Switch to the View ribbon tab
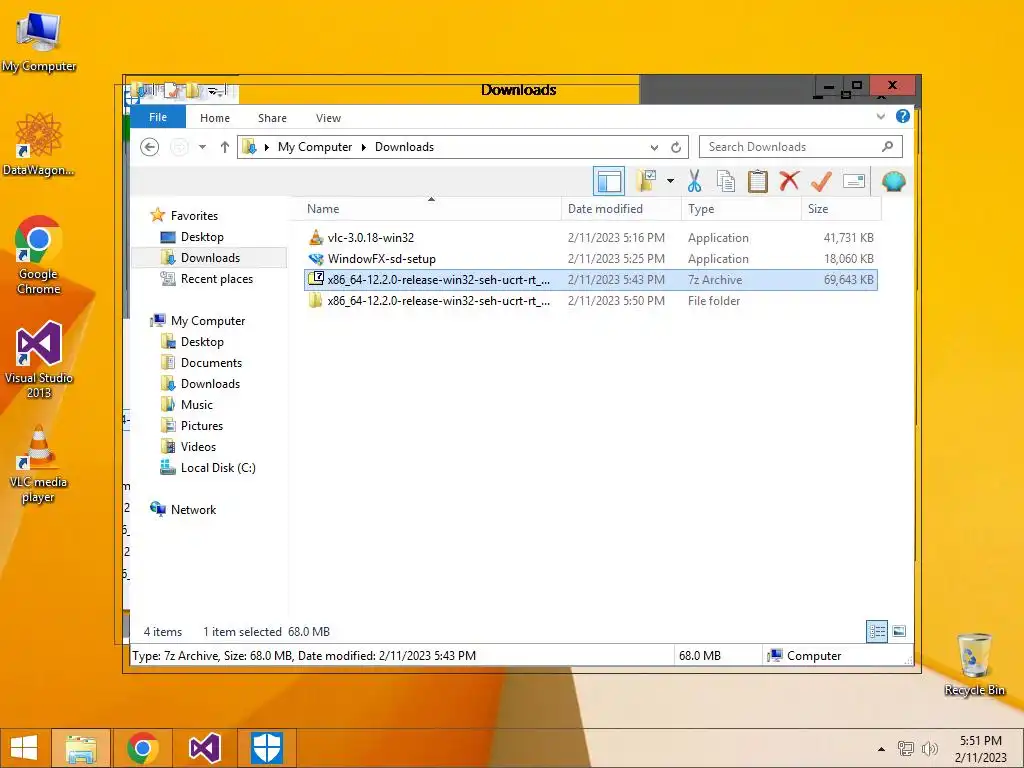This screenshot has height=768, width=1024. (x=328, y=118)
